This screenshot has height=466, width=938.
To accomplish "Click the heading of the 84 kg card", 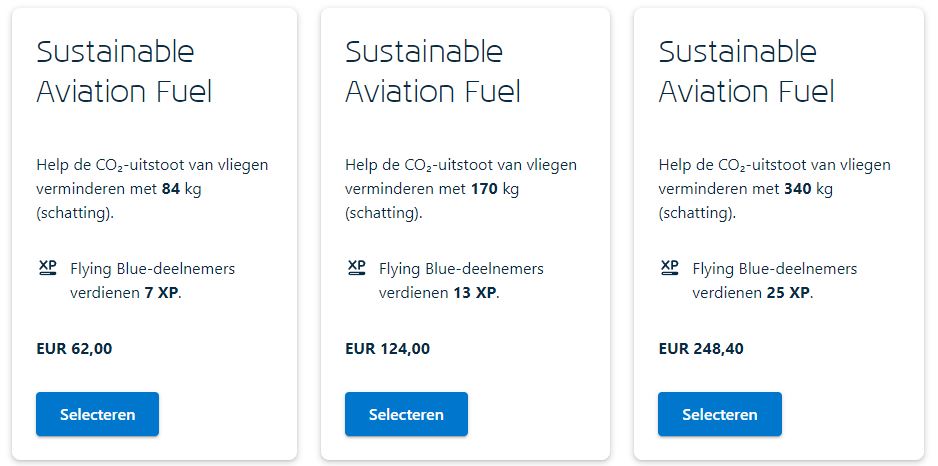I will pyautogui.click(x=124, y=72).
